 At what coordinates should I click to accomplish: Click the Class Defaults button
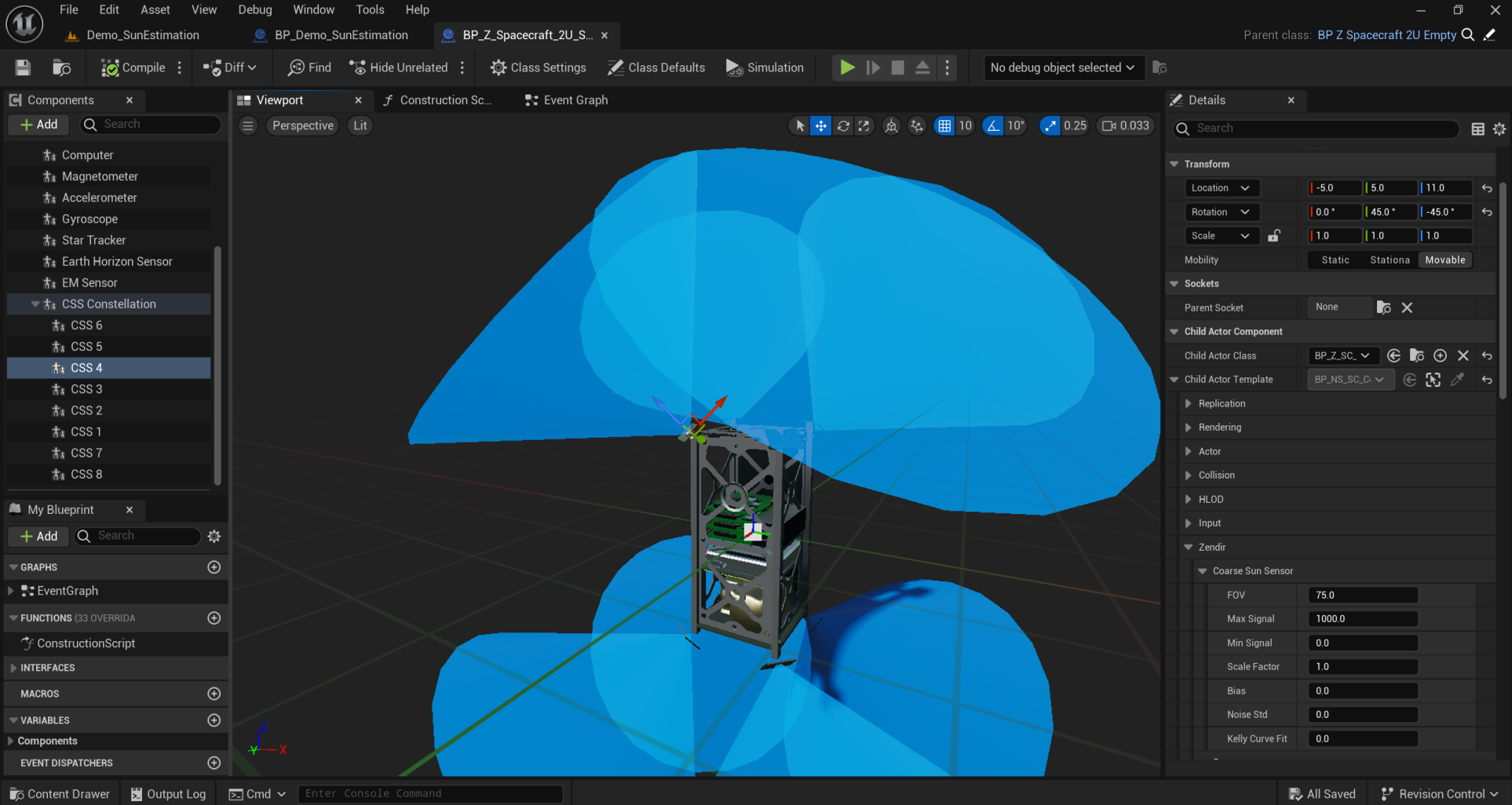coord(656,68)
